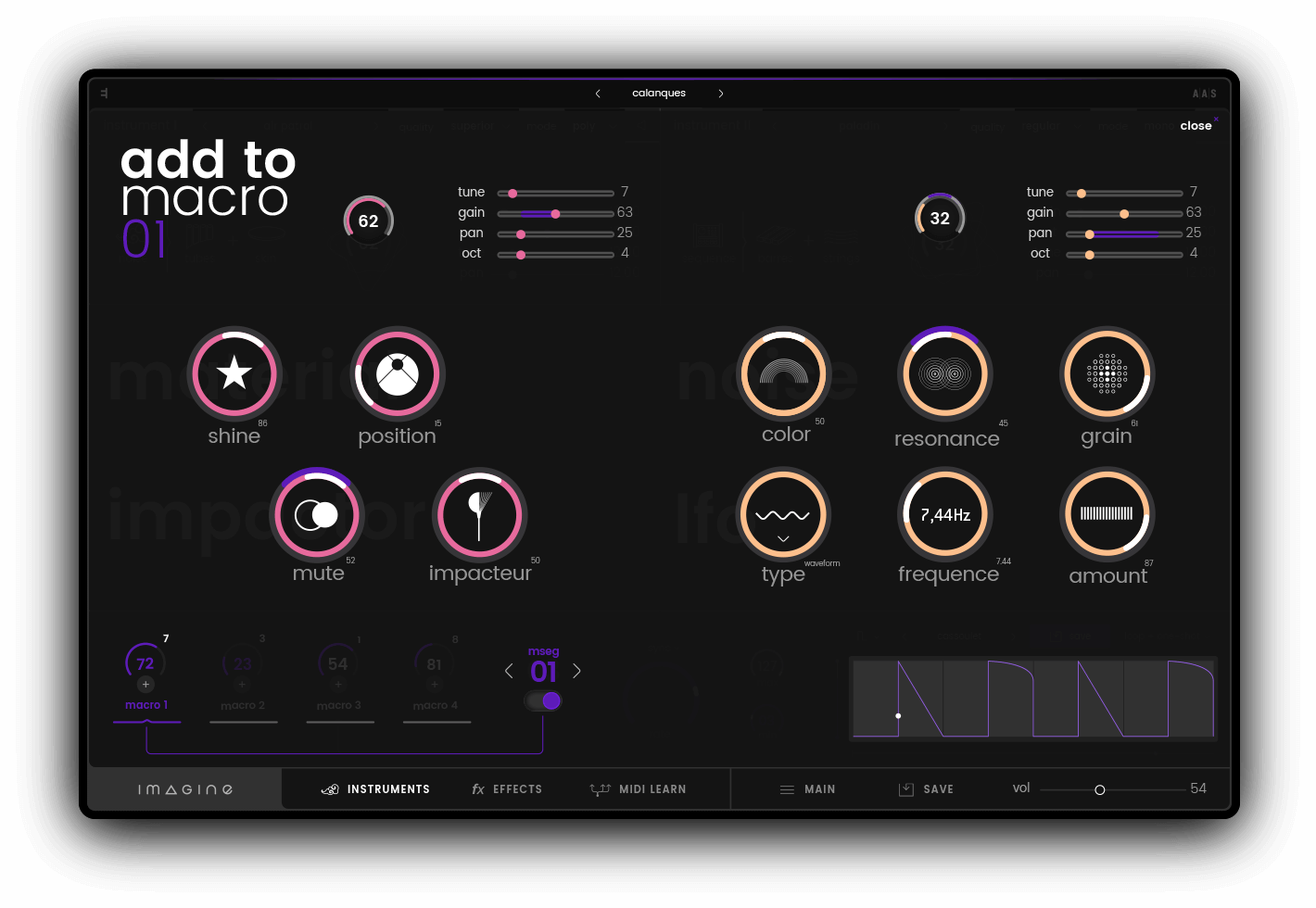Image resolution: width=1316 pixels, height=908 pixels.
Task: Toggle the mseg 01 switch
Action: pyautogui.click(x=544, y=700)
